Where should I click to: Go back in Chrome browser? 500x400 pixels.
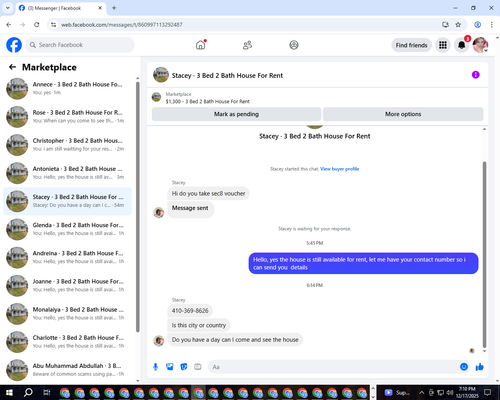pyautogui.click(x=9, y=25)
